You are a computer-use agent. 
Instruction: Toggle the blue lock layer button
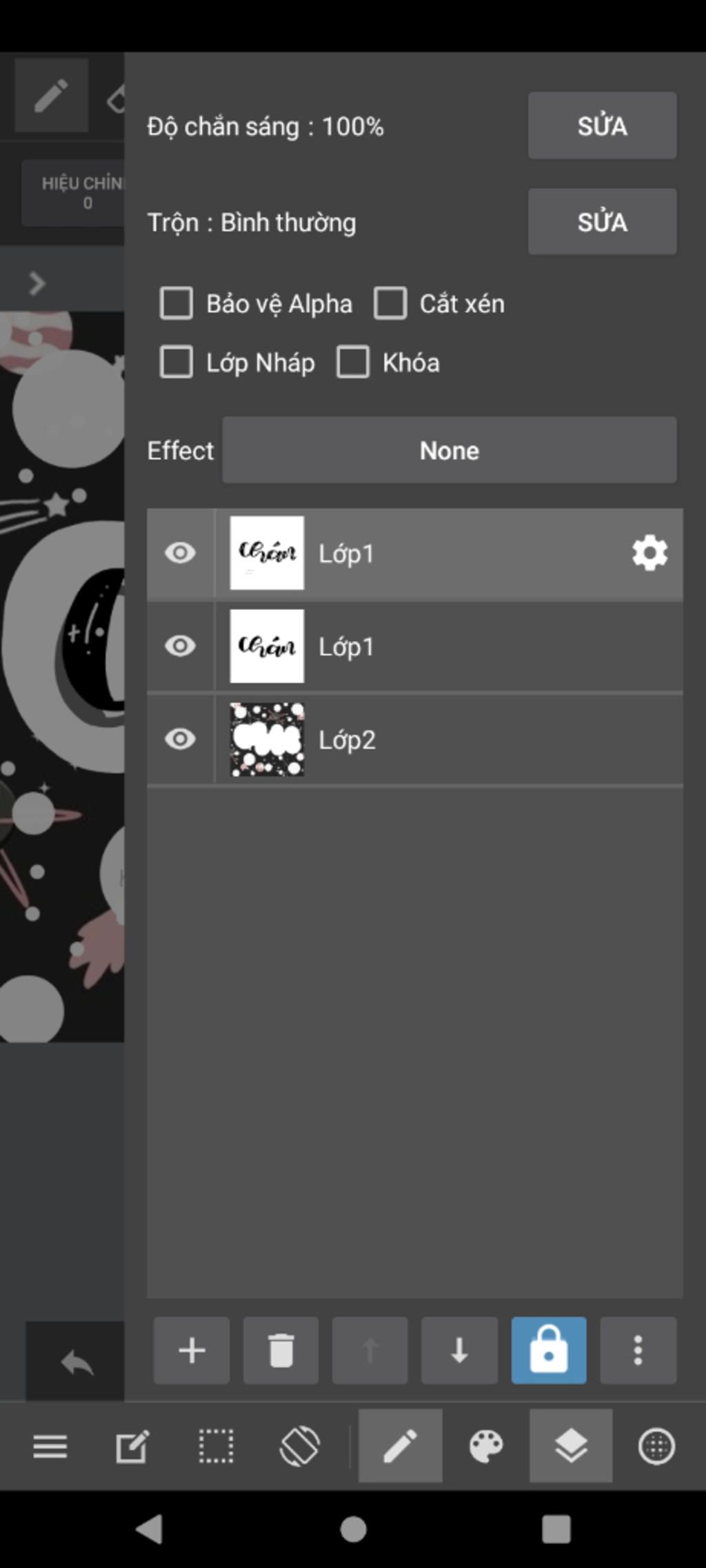[x=549, y=1350]
